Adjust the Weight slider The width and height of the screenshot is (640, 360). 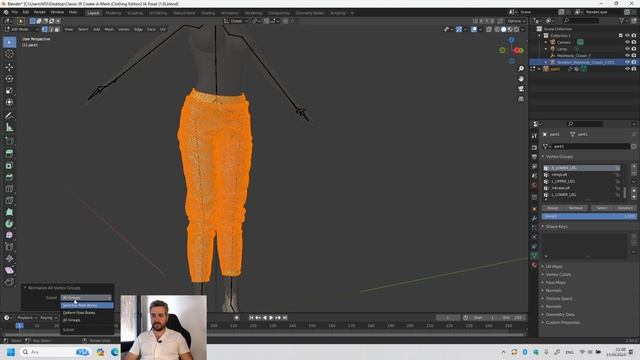point(589,216)
